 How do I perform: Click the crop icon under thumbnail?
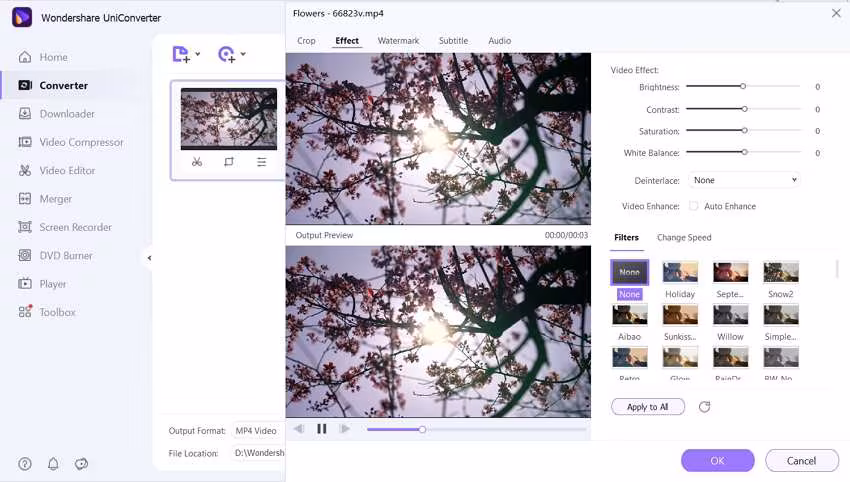tap(229, 162)
